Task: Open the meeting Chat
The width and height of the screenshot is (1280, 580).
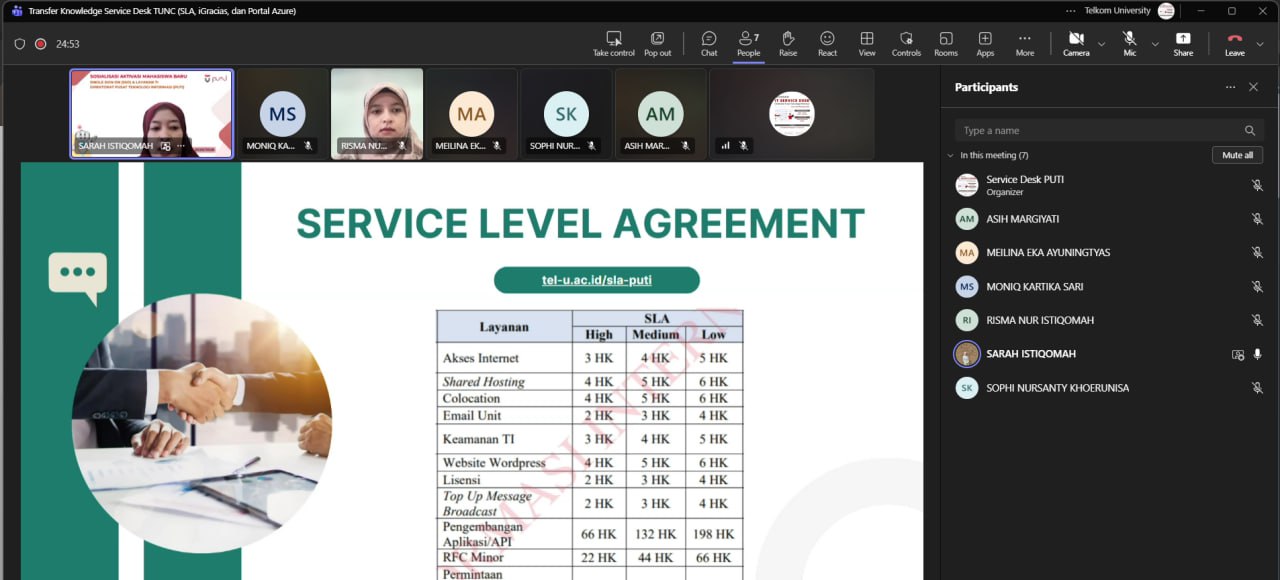Action: pyautogui.click(x=709, y=43)
